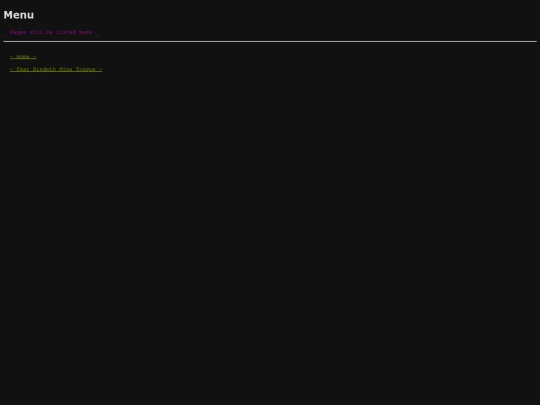Open the Home page link
The width and height of the screenshot is (540, 405).
[x=23, y=56]
